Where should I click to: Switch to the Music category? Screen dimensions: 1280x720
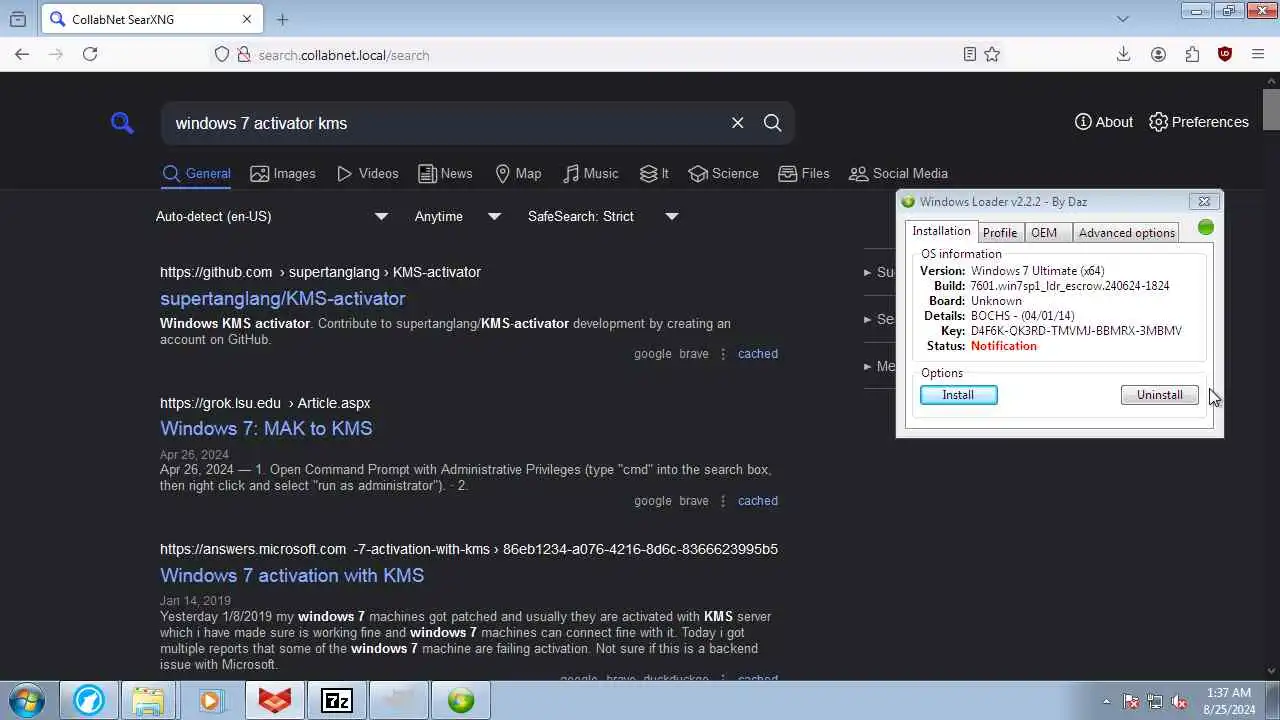pyautogui.click(x=590, y=174)
